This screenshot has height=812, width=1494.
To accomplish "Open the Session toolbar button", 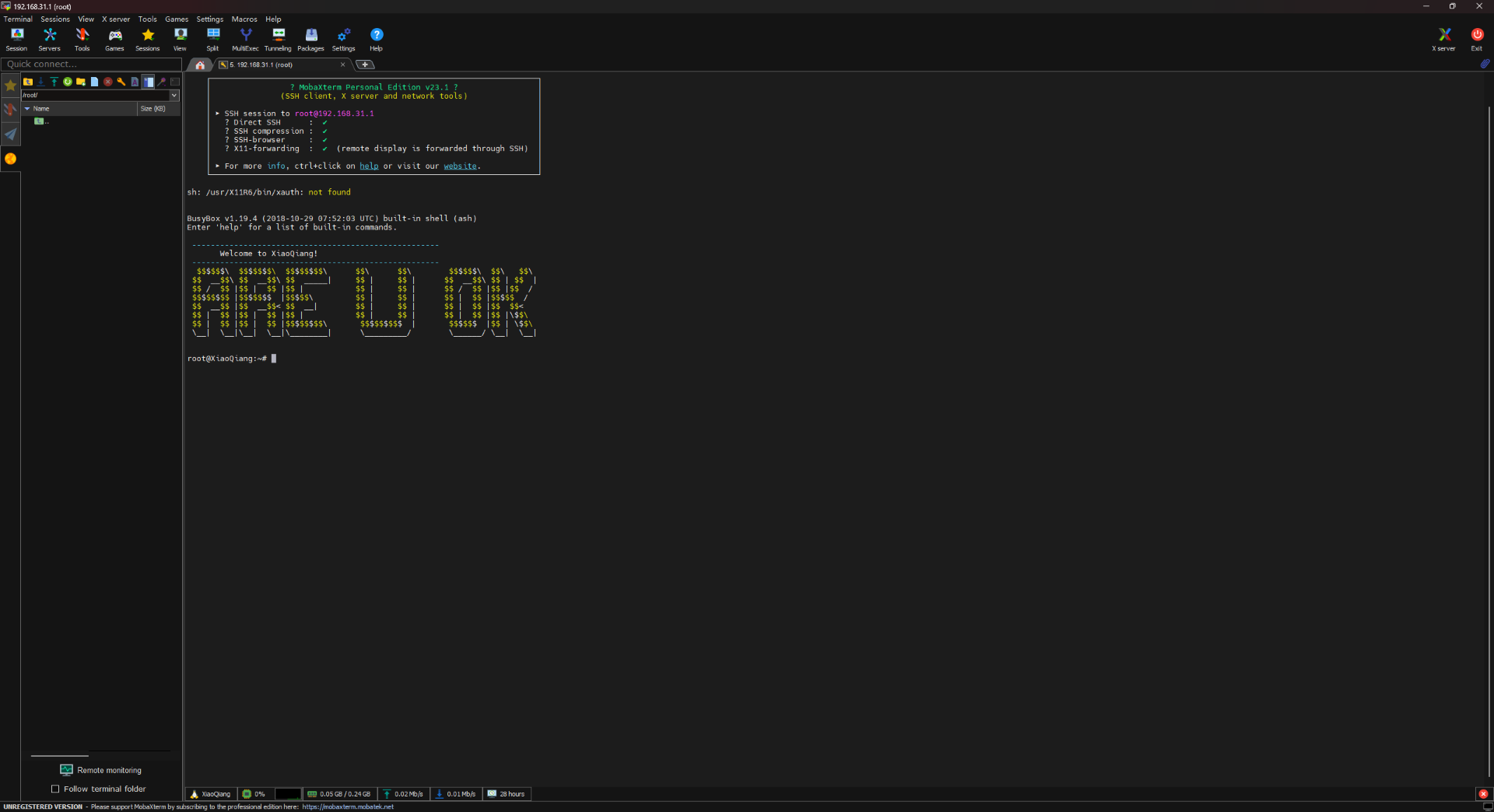I will (x=16, y=40).
